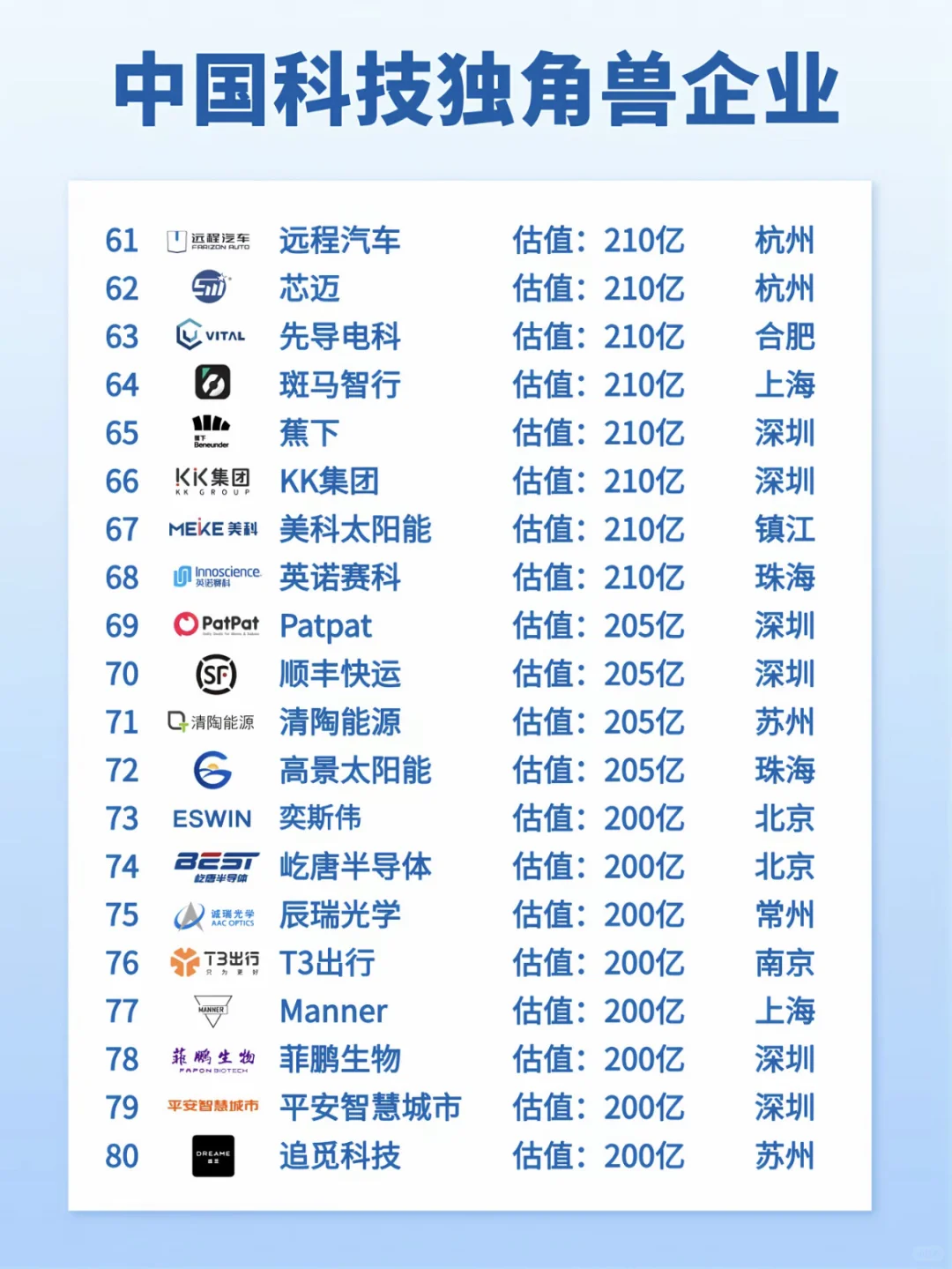
Task: Click the VITAL logo in row 63
Action: coord(211,335)
